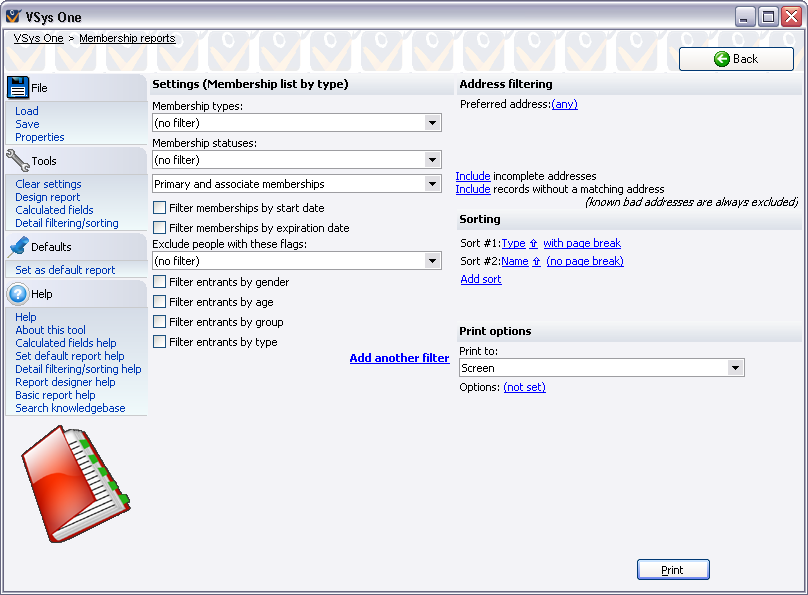
Task: Toggle Sort #1 Type direction arrow
Action: [x=533, y=244]
